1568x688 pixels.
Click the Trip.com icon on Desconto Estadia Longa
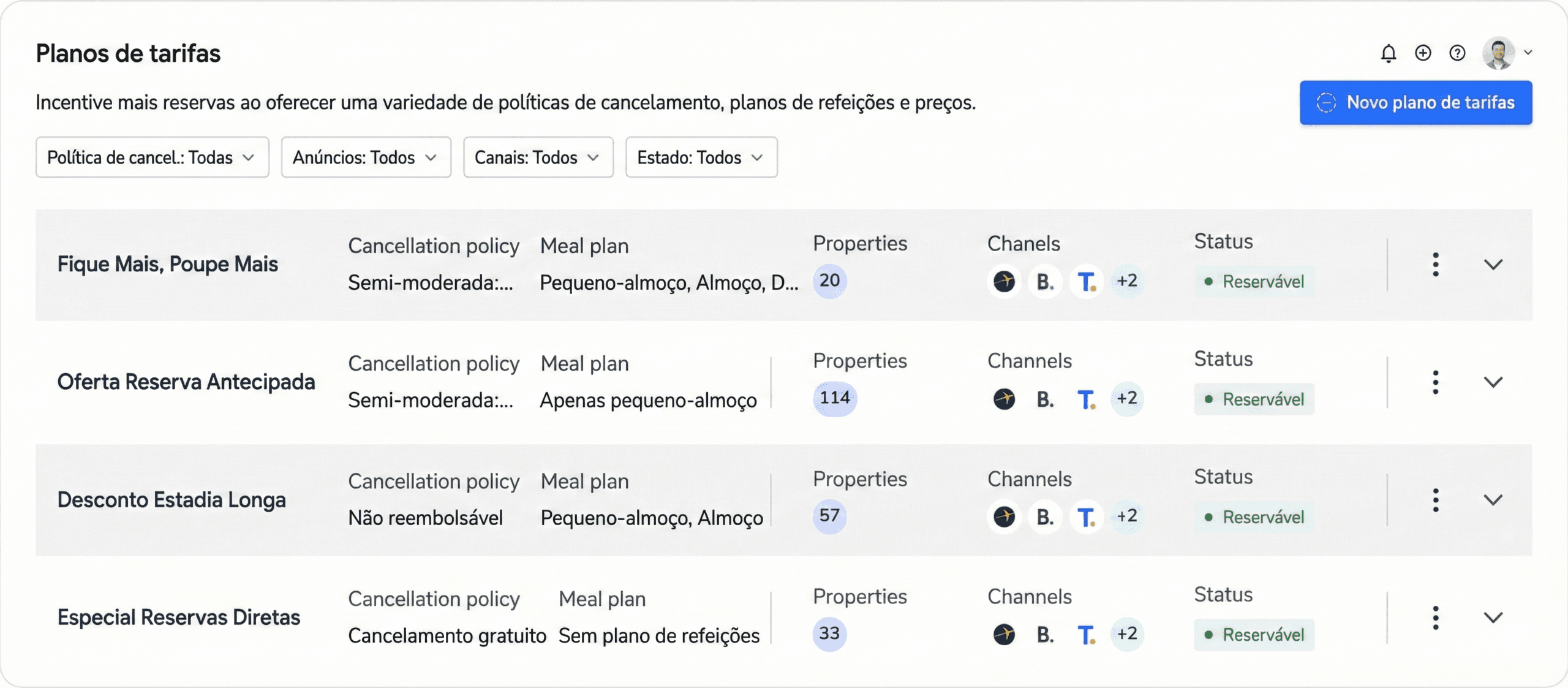[x=1087, y=516]
